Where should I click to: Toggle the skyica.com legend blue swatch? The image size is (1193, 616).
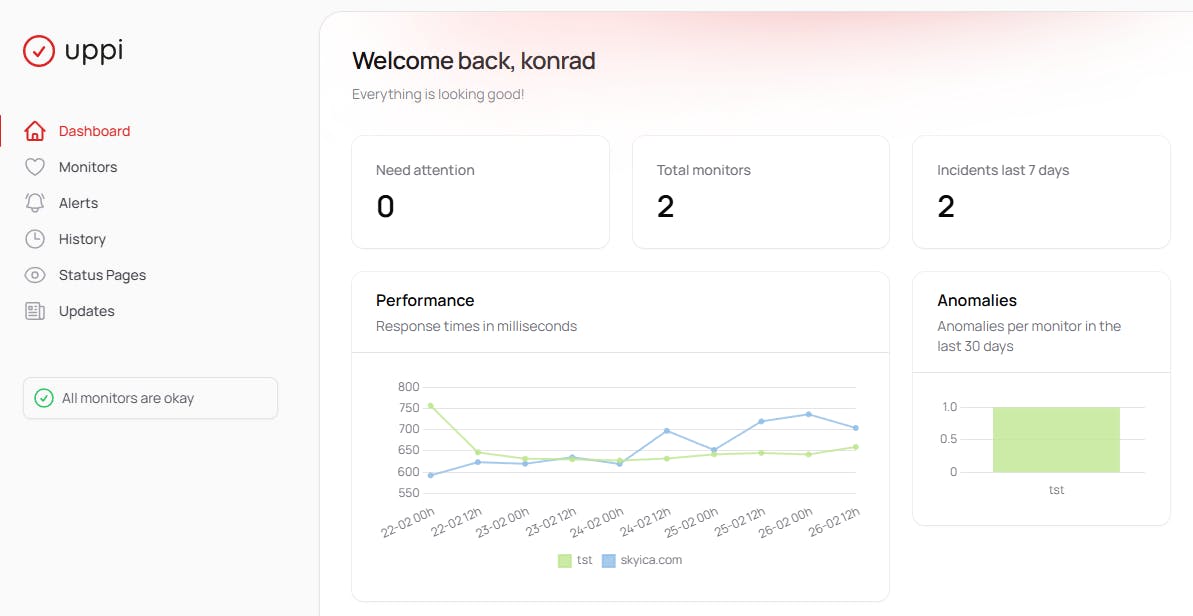click(x=609, y=560)
